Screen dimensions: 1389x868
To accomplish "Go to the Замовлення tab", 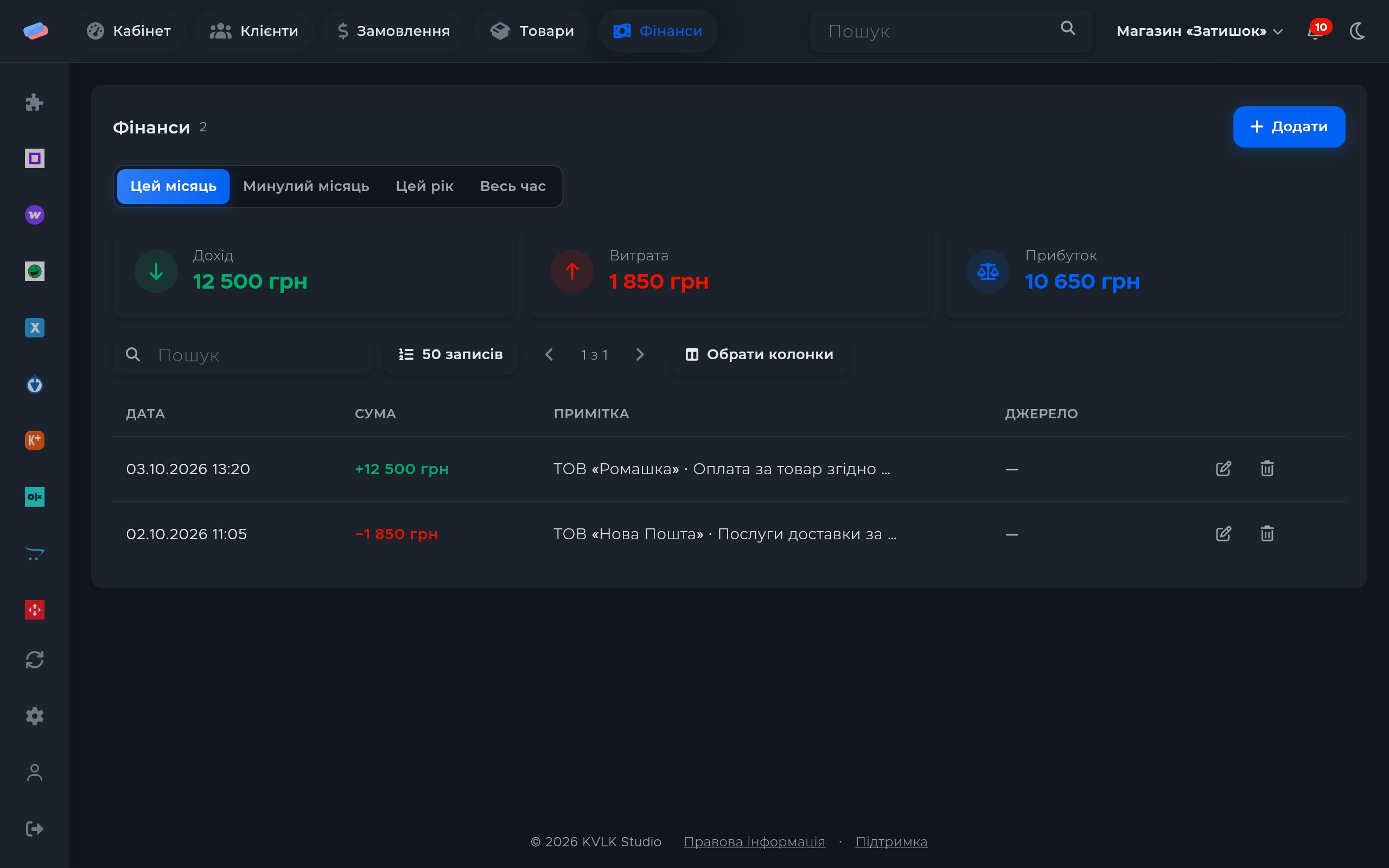I will coord(393,31).
